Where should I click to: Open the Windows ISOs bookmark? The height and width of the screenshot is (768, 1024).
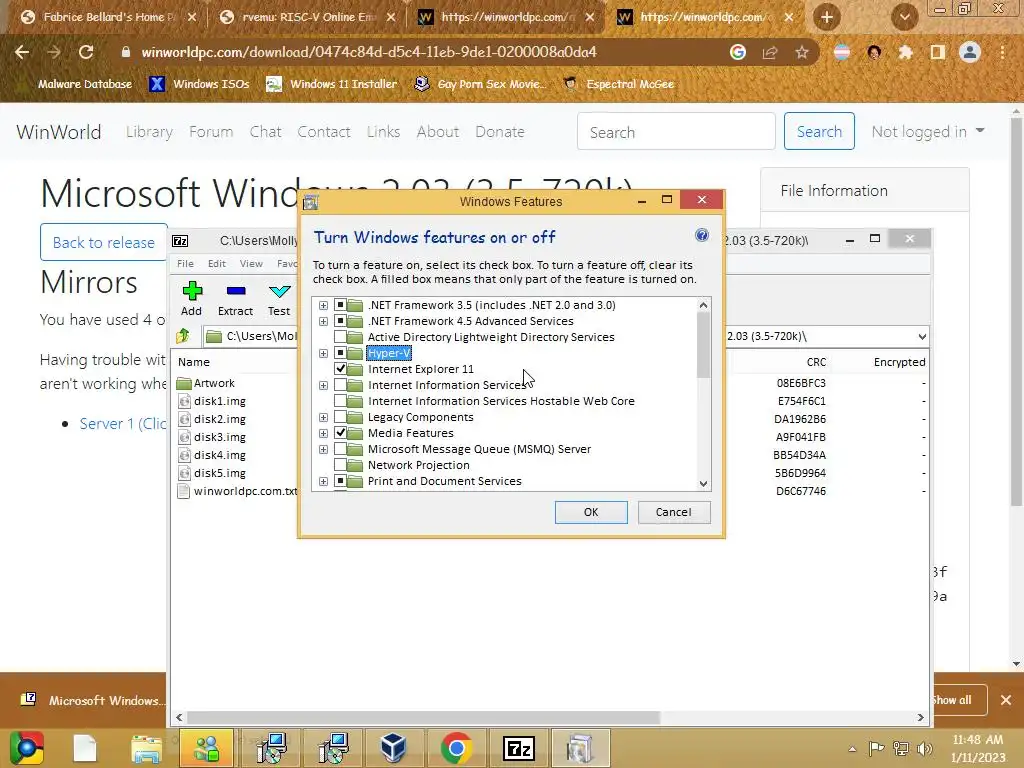200,84
